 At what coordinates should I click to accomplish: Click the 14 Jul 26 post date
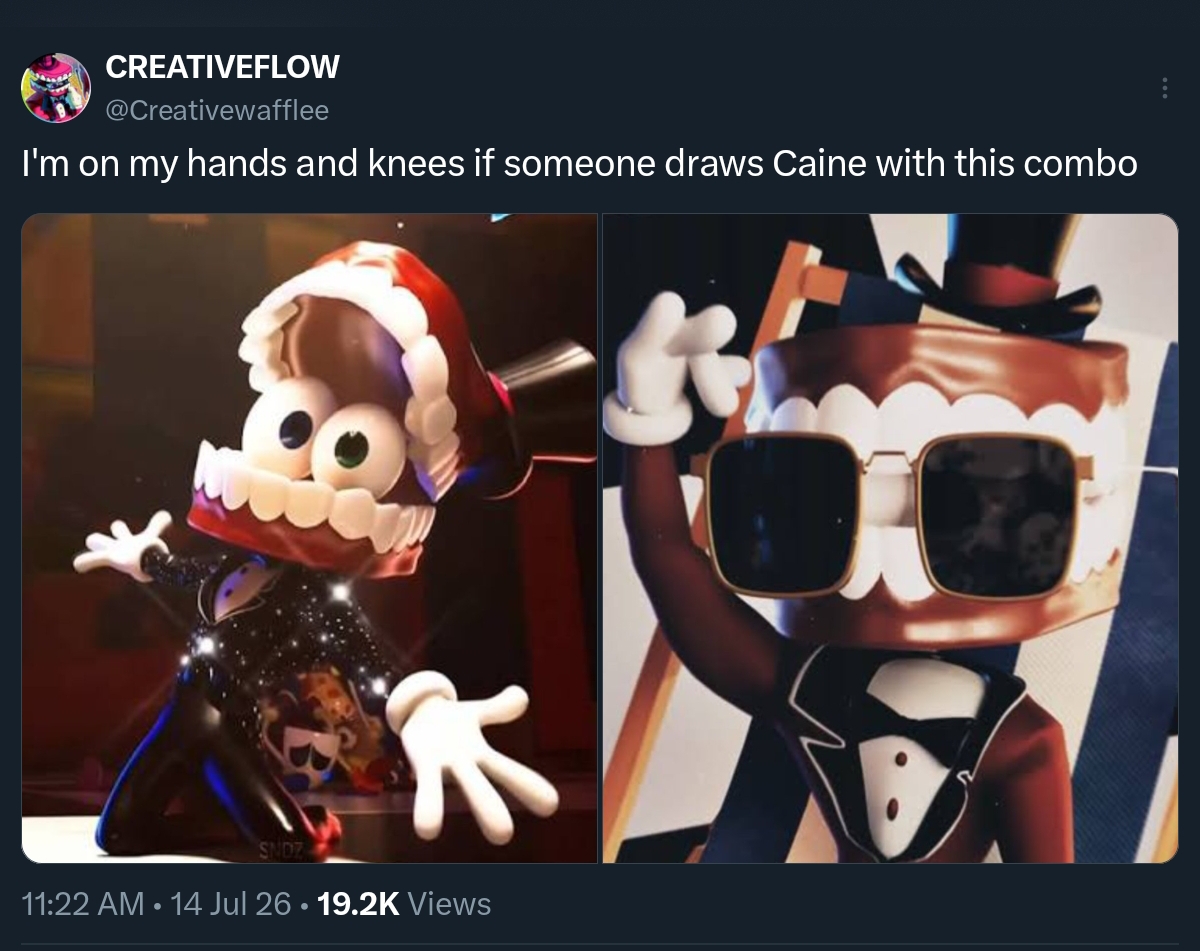[x=231, y=904]
